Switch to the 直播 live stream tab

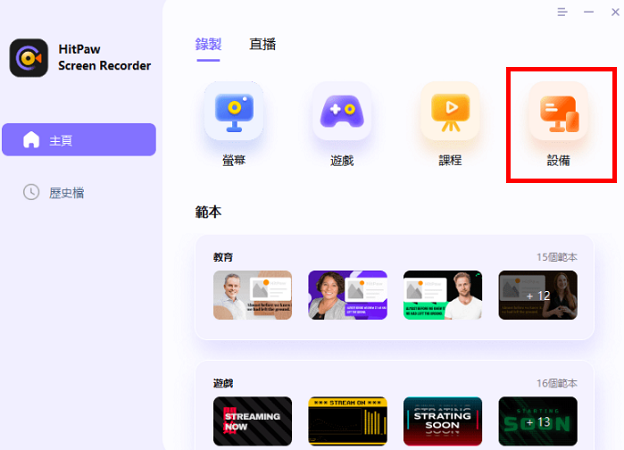(262, 44)
